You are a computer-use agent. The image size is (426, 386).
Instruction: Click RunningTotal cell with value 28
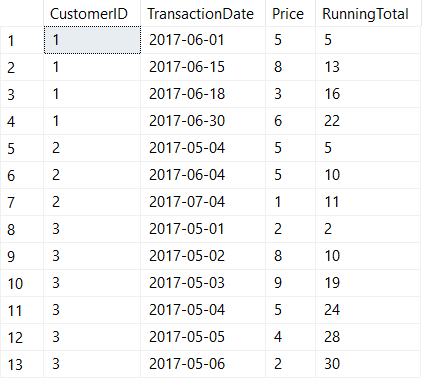click(x=368, y=337)
